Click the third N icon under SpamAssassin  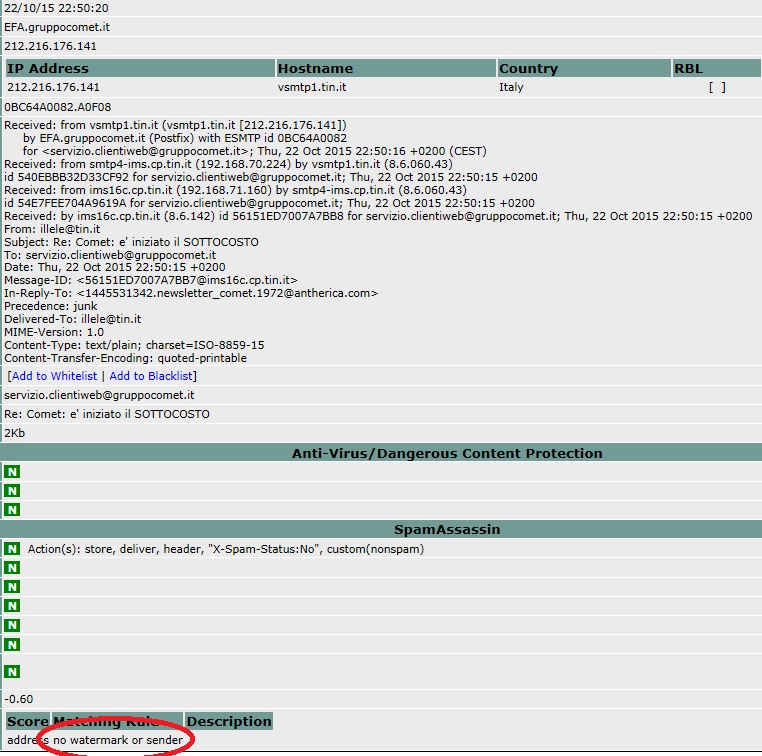[12, 587]
